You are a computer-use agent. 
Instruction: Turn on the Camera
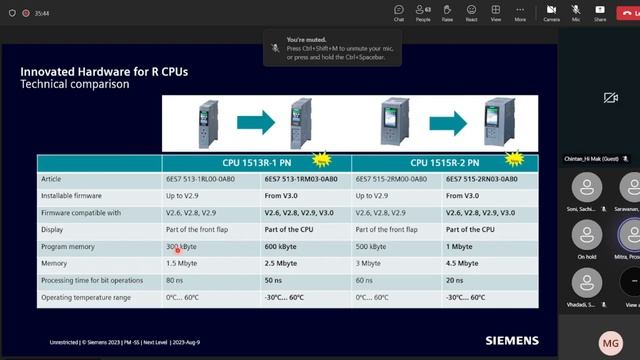tap(551, 13)
